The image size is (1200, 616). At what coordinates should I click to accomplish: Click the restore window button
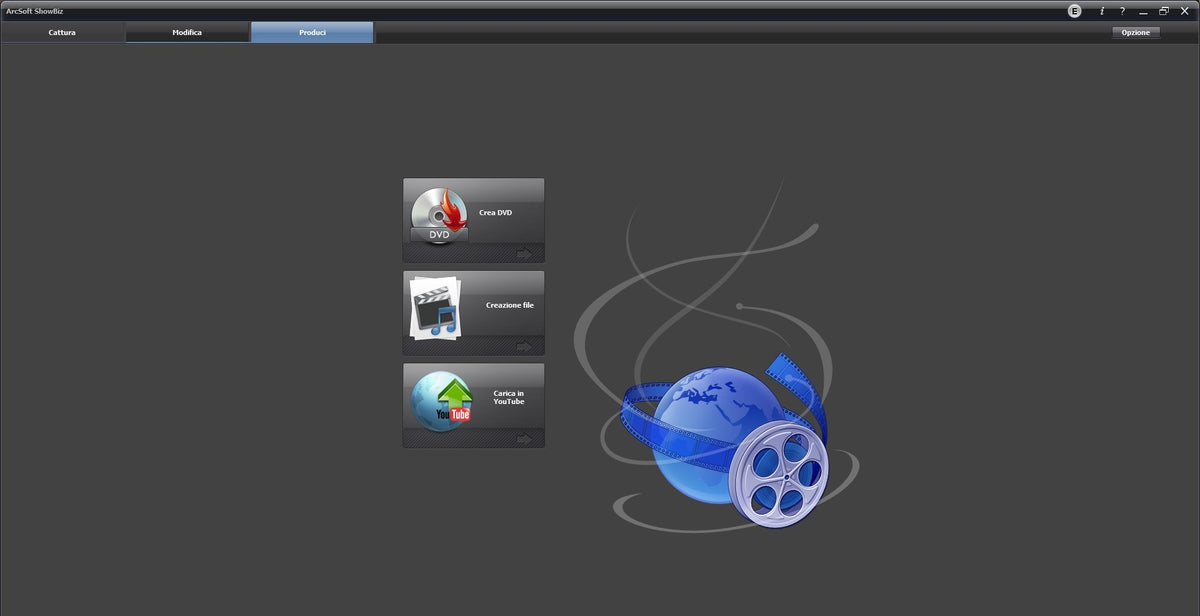pyautogui.click(x=1163, y=11)
